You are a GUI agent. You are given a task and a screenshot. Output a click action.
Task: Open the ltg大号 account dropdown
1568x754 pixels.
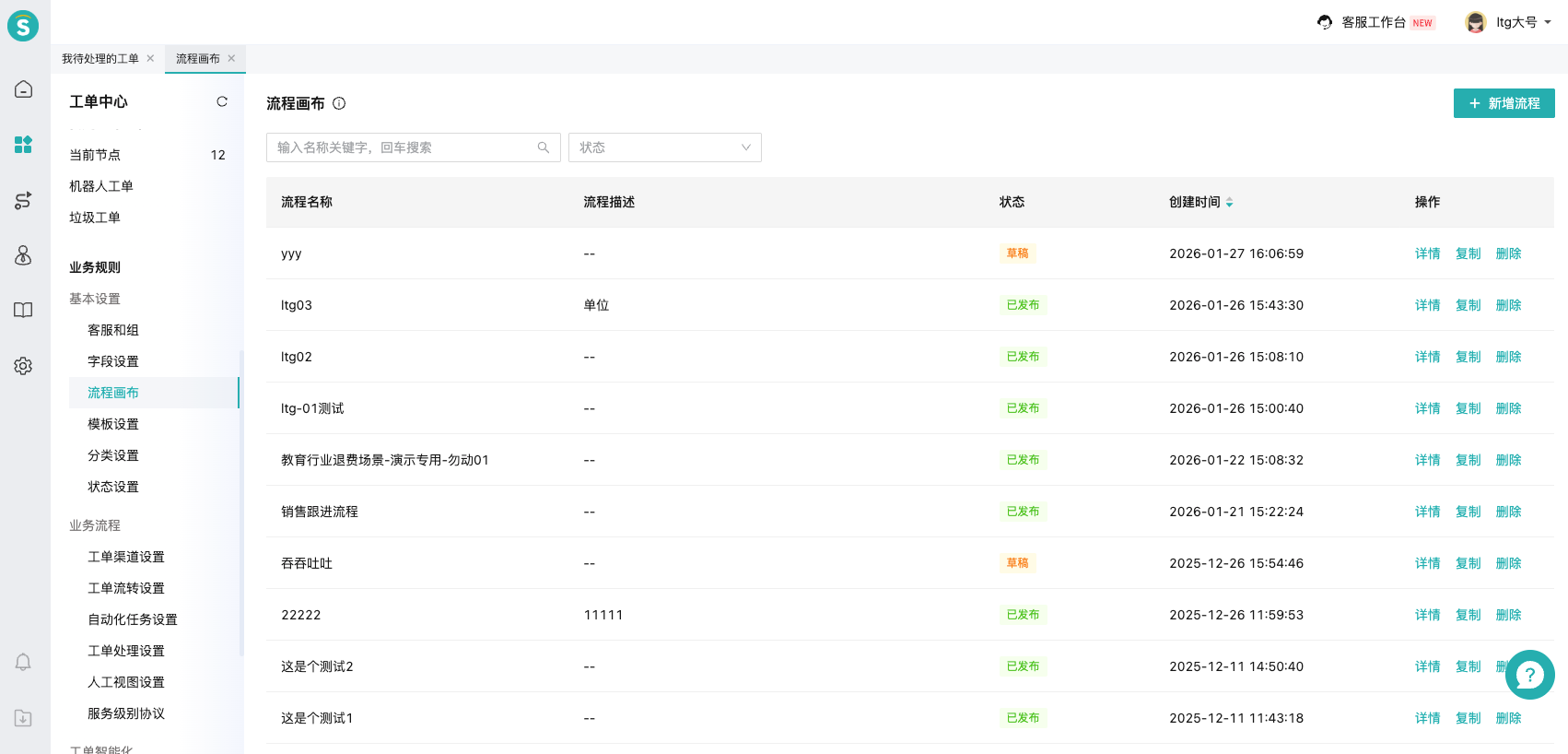1508,22
